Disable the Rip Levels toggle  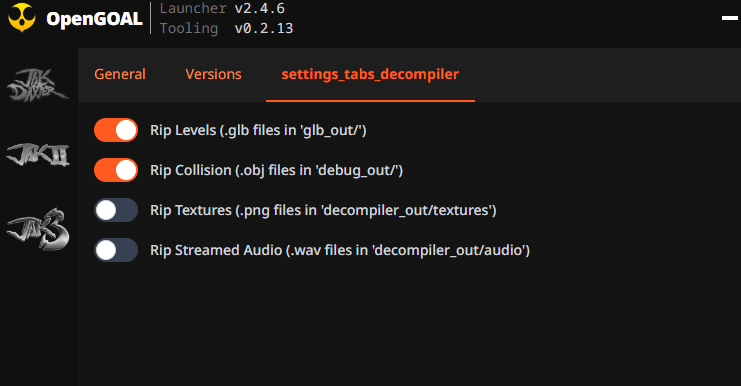(116, 130)
